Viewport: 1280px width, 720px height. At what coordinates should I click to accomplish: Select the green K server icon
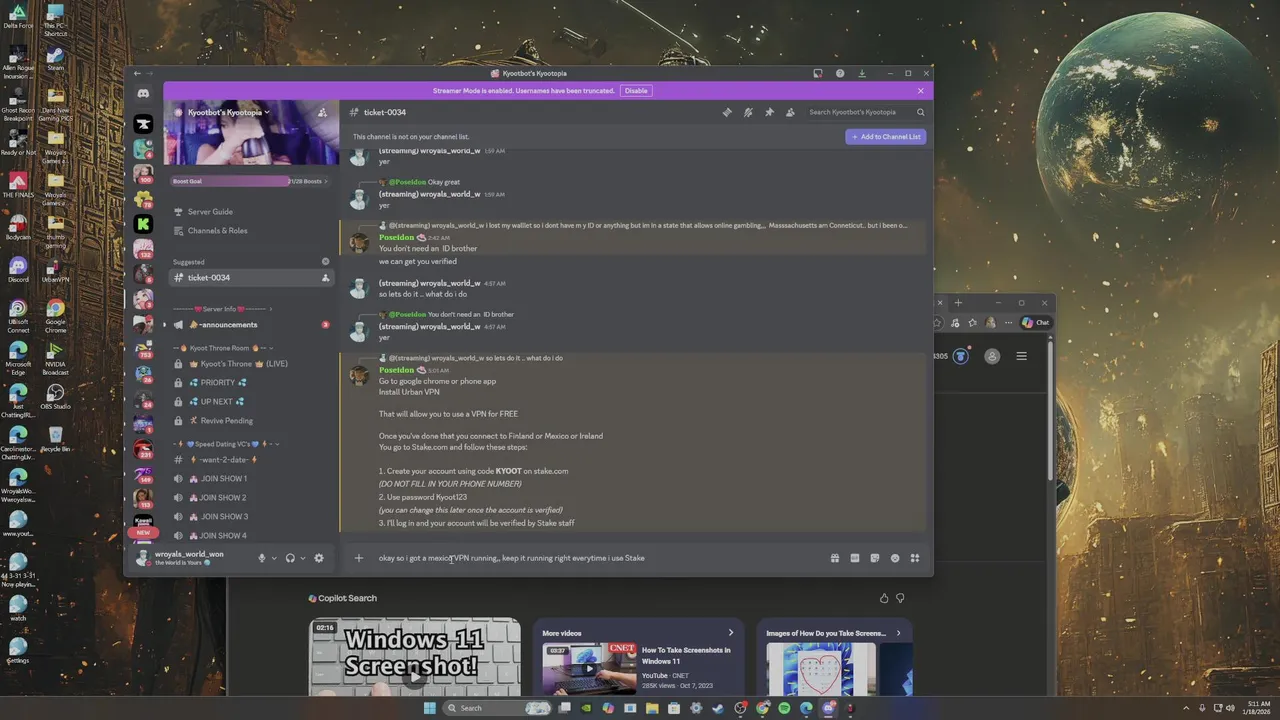[x=143, y=224]
